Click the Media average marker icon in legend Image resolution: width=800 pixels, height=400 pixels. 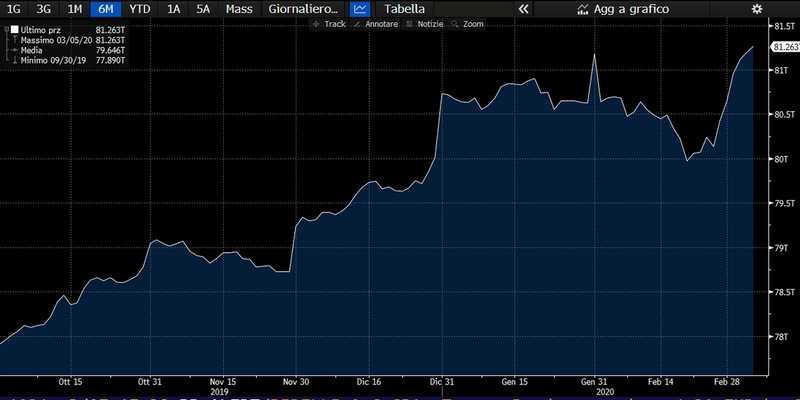point(15,50)
